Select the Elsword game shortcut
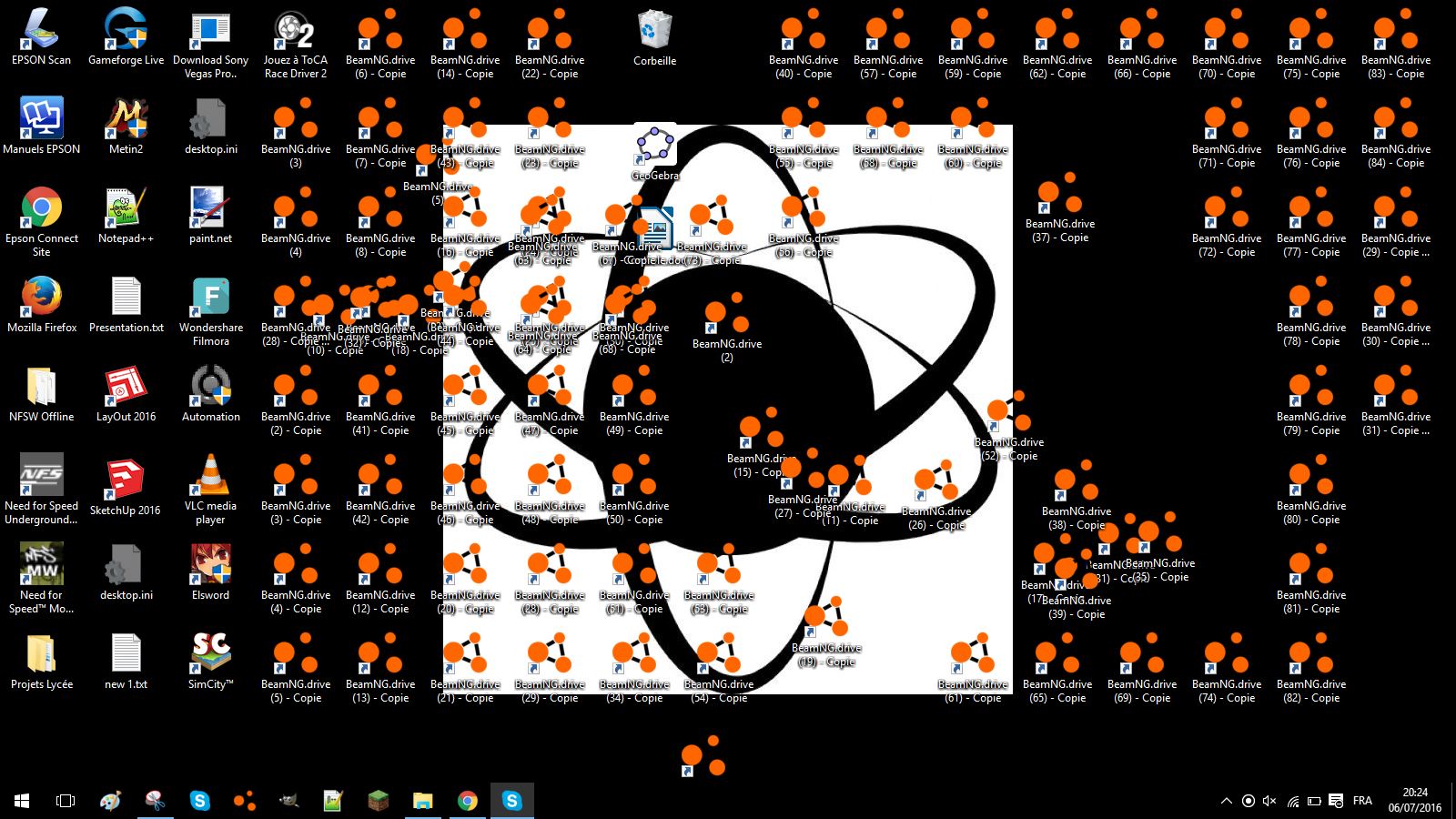The image size is (1456, 819). (210, 573)
